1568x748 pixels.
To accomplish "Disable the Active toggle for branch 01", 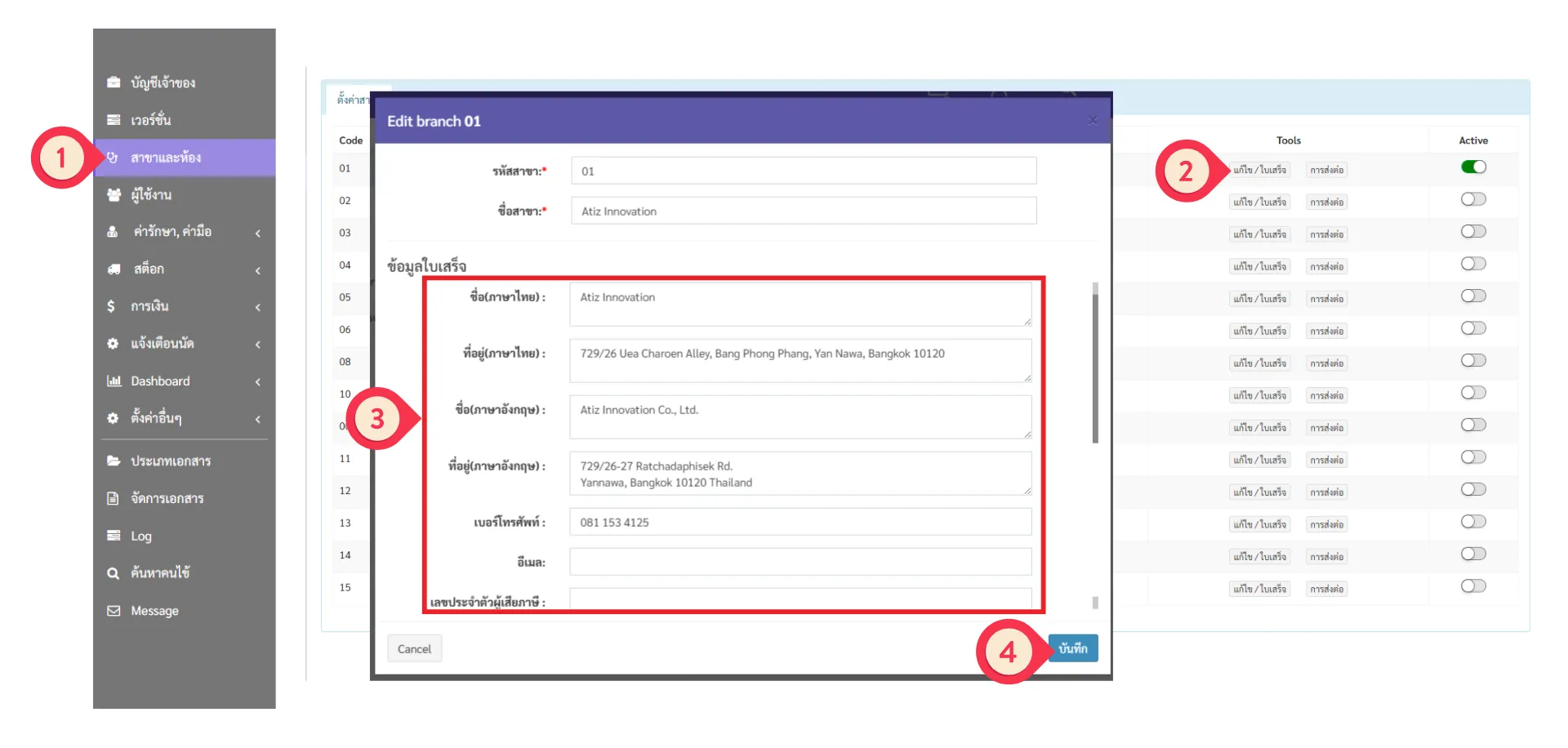I will tap(1473, 167).
